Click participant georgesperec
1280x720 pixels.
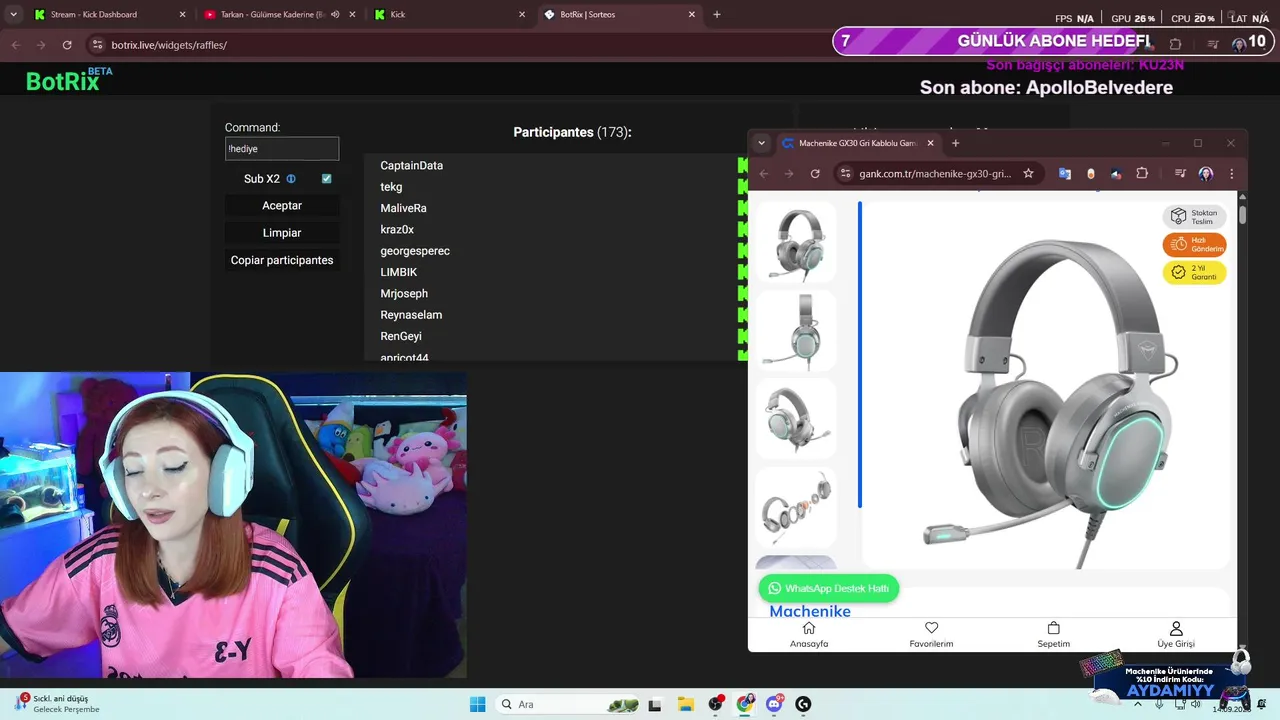415,251
